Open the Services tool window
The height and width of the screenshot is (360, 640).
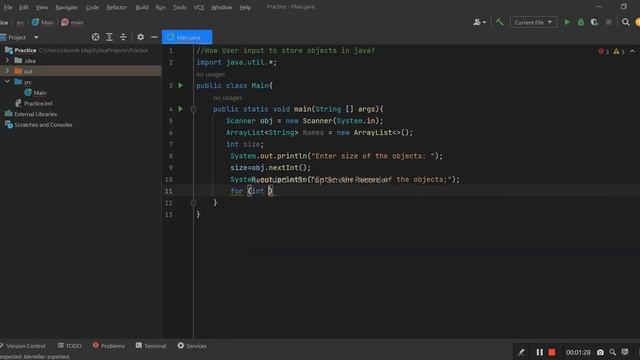coord(192,346)
